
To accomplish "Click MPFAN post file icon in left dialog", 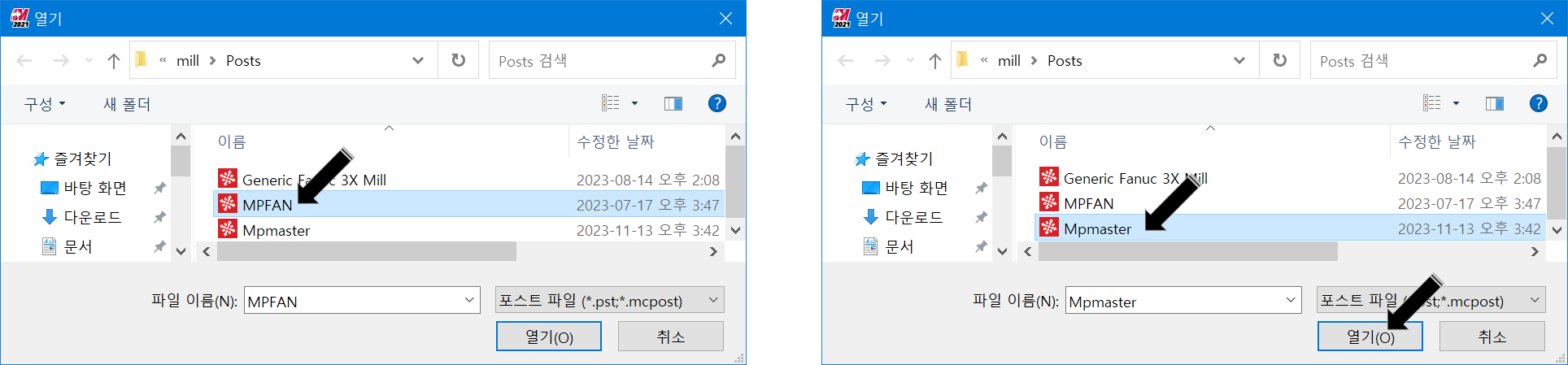I will (228, 205).
